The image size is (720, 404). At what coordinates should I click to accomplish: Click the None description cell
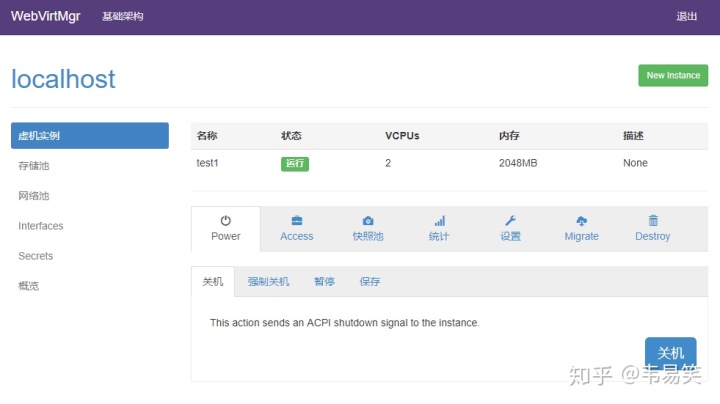pyautogui.click(x=635, y=163)
